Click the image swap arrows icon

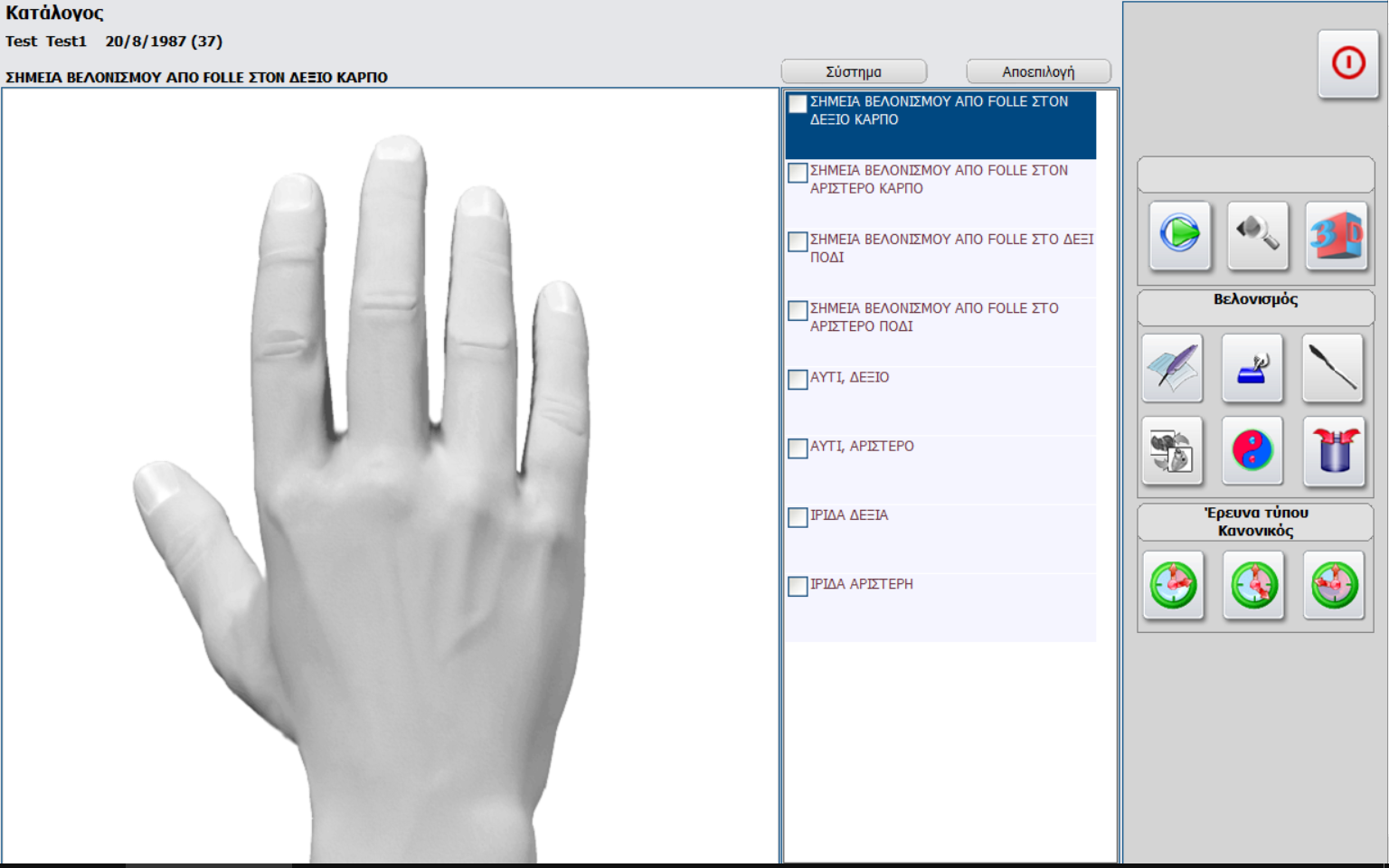coord(1172,450)
